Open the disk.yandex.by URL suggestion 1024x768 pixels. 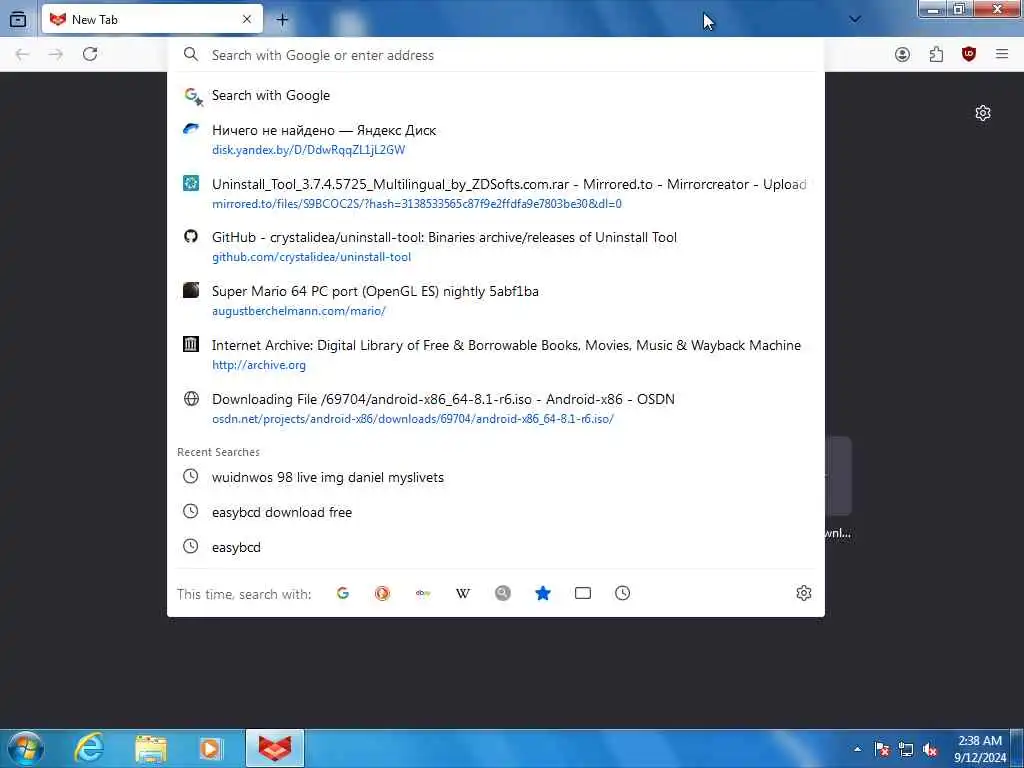point(309,150)
